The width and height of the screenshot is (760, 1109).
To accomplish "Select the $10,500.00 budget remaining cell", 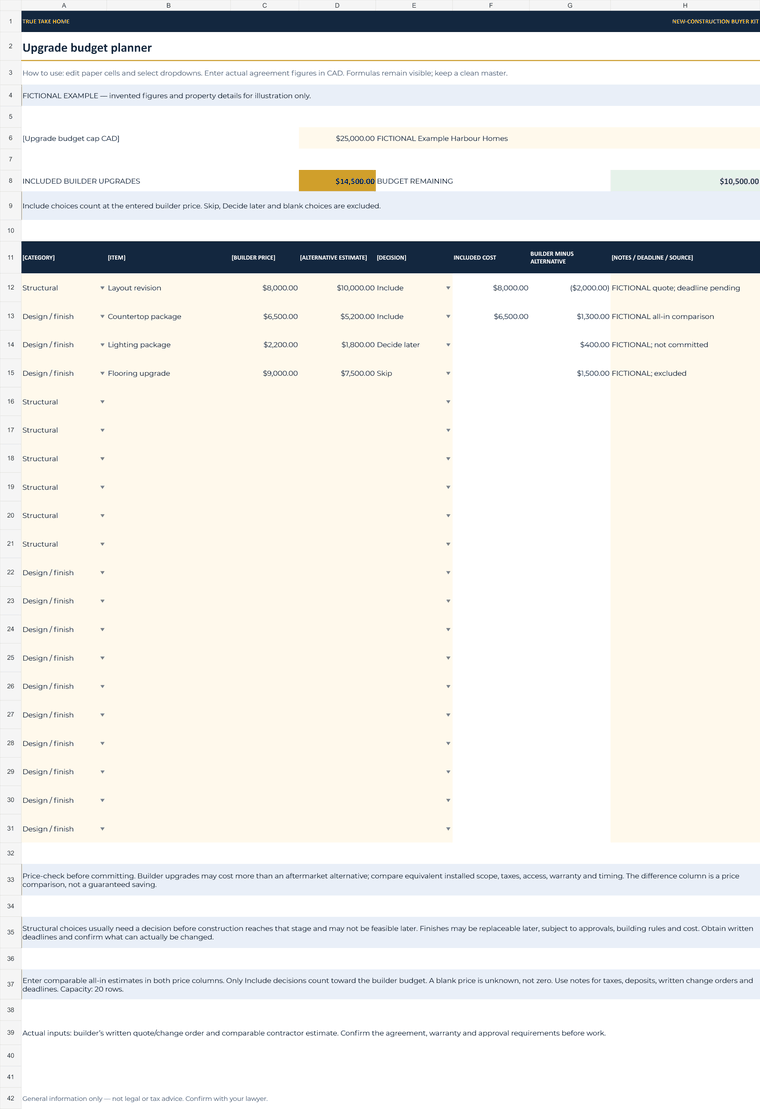I will pos(685,181).
